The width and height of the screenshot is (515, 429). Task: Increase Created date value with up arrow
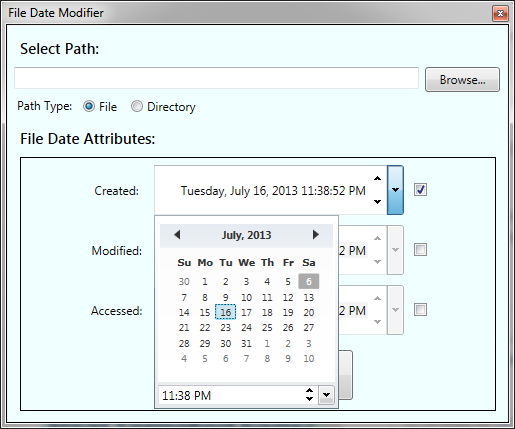(x=377, y=179)
